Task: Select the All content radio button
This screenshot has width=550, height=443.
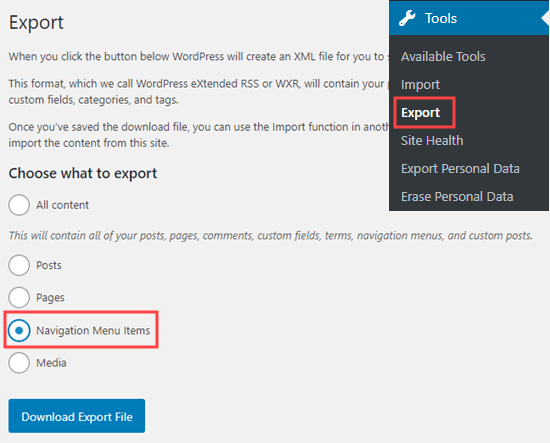Action: 19,205
